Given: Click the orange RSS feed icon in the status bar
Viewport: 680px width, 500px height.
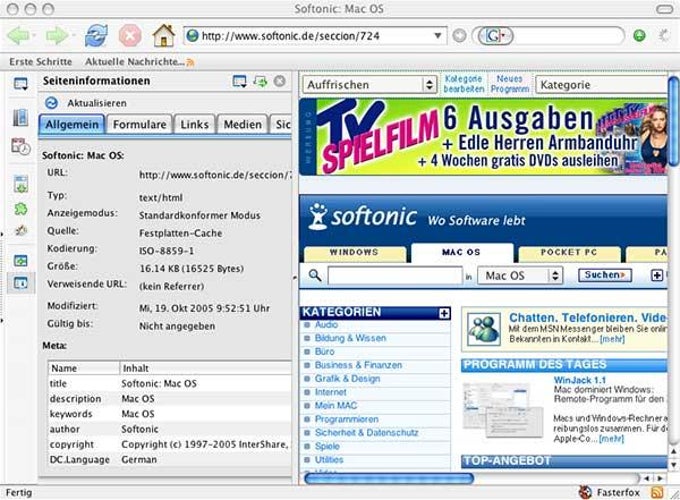Looking at the screenshot, I should click(x=657, y=492).
